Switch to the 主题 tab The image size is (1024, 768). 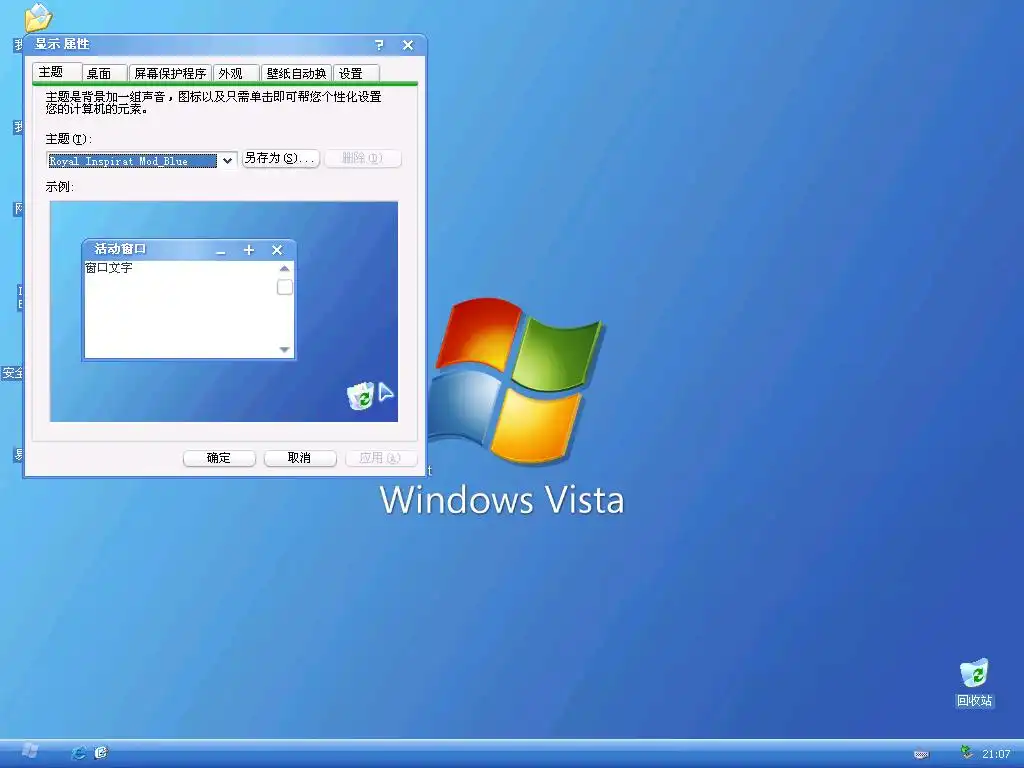coord(56,72)
